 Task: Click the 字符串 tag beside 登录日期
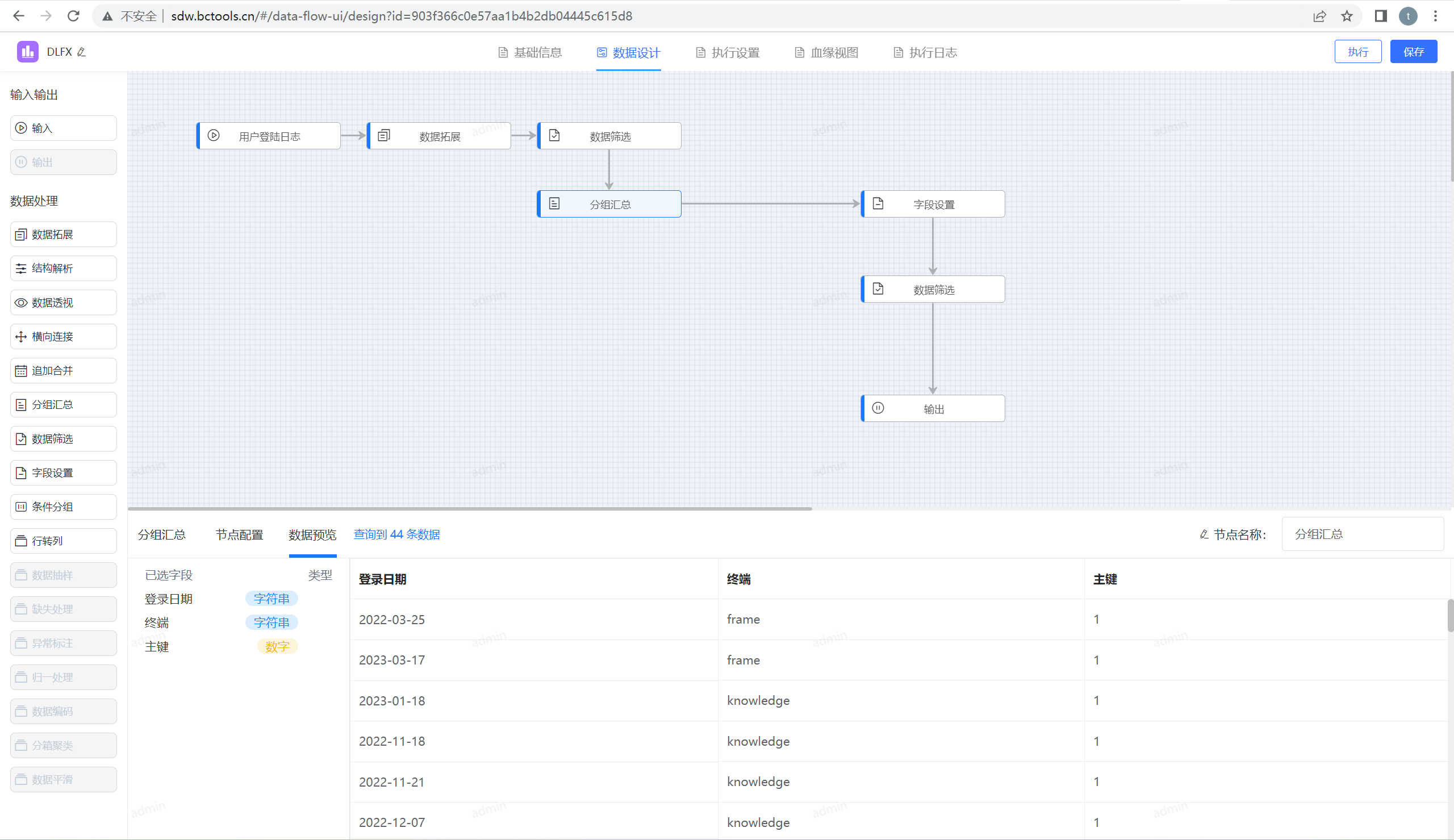271,599
